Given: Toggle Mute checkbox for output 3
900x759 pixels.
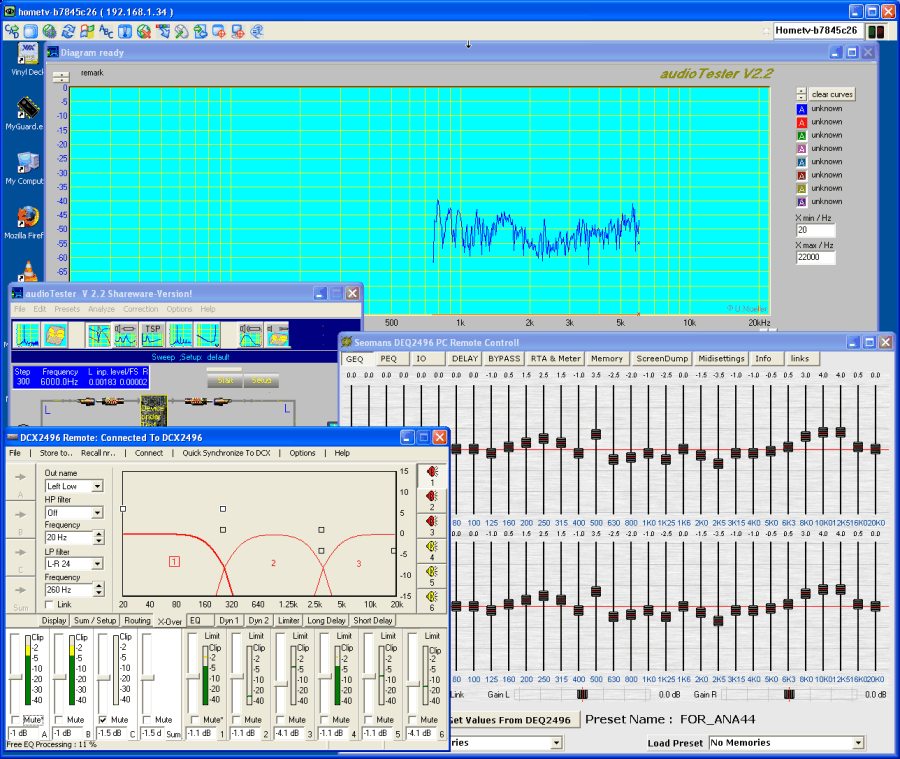Looking at the screenshot, I should 281,719.
